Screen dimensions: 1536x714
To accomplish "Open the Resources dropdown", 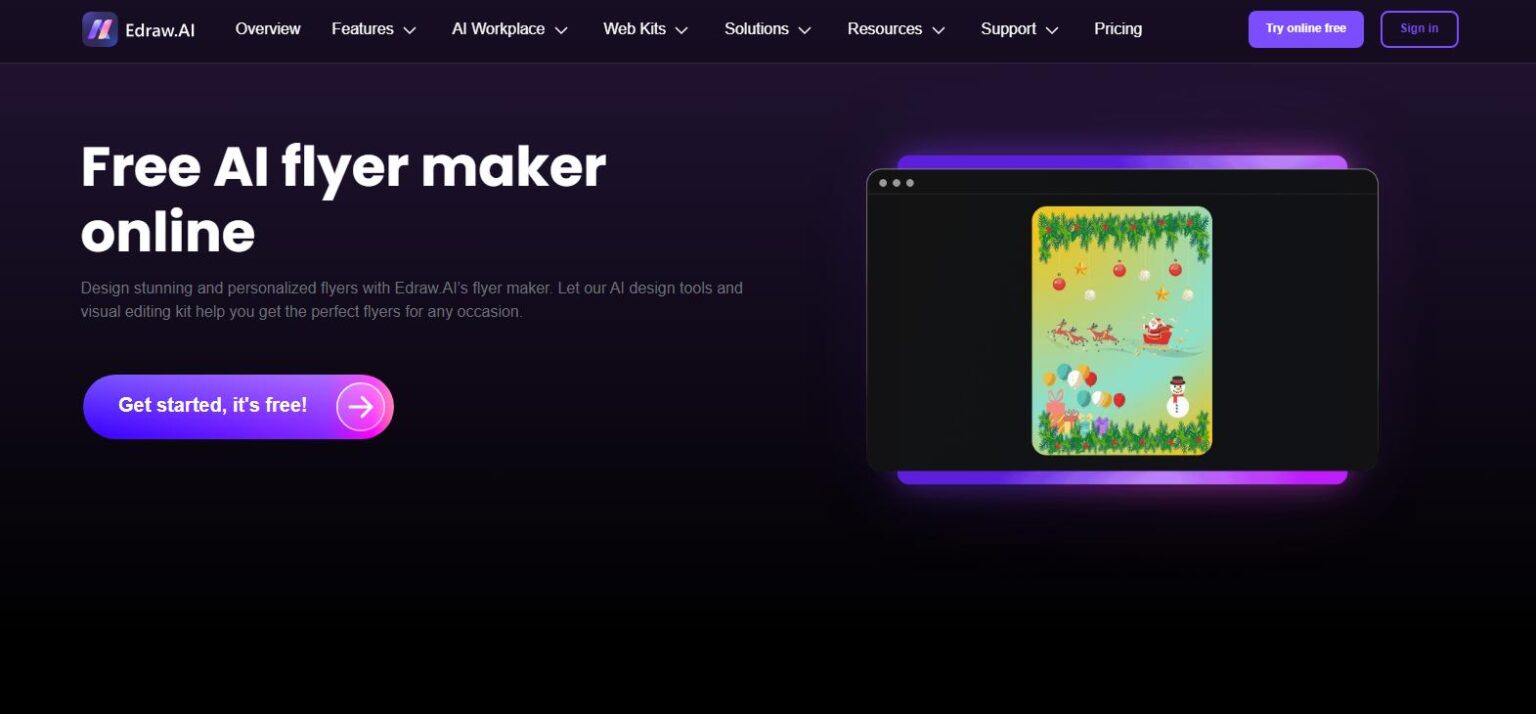I will coord(896,29).
